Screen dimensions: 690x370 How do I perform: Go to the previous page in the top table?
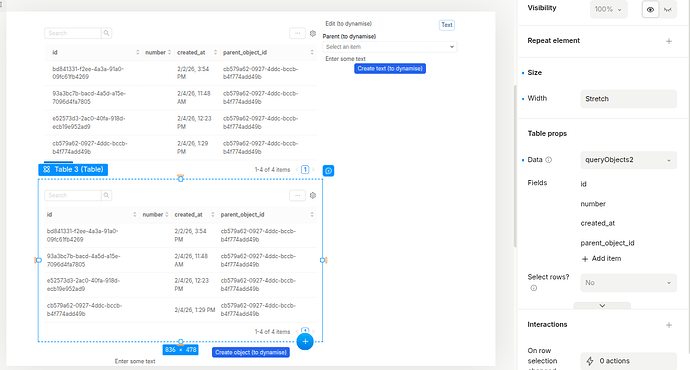pos(297,169)
